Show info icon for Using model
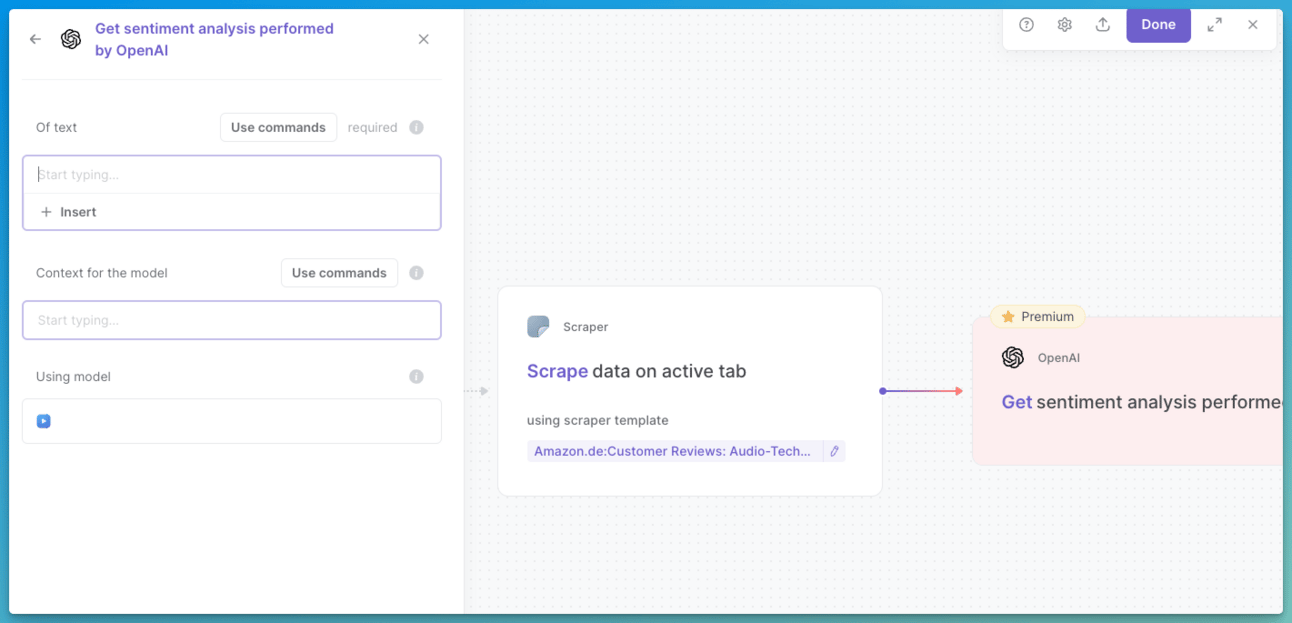1292x623 pixels. pyautogui.click(x=416, y=377)
